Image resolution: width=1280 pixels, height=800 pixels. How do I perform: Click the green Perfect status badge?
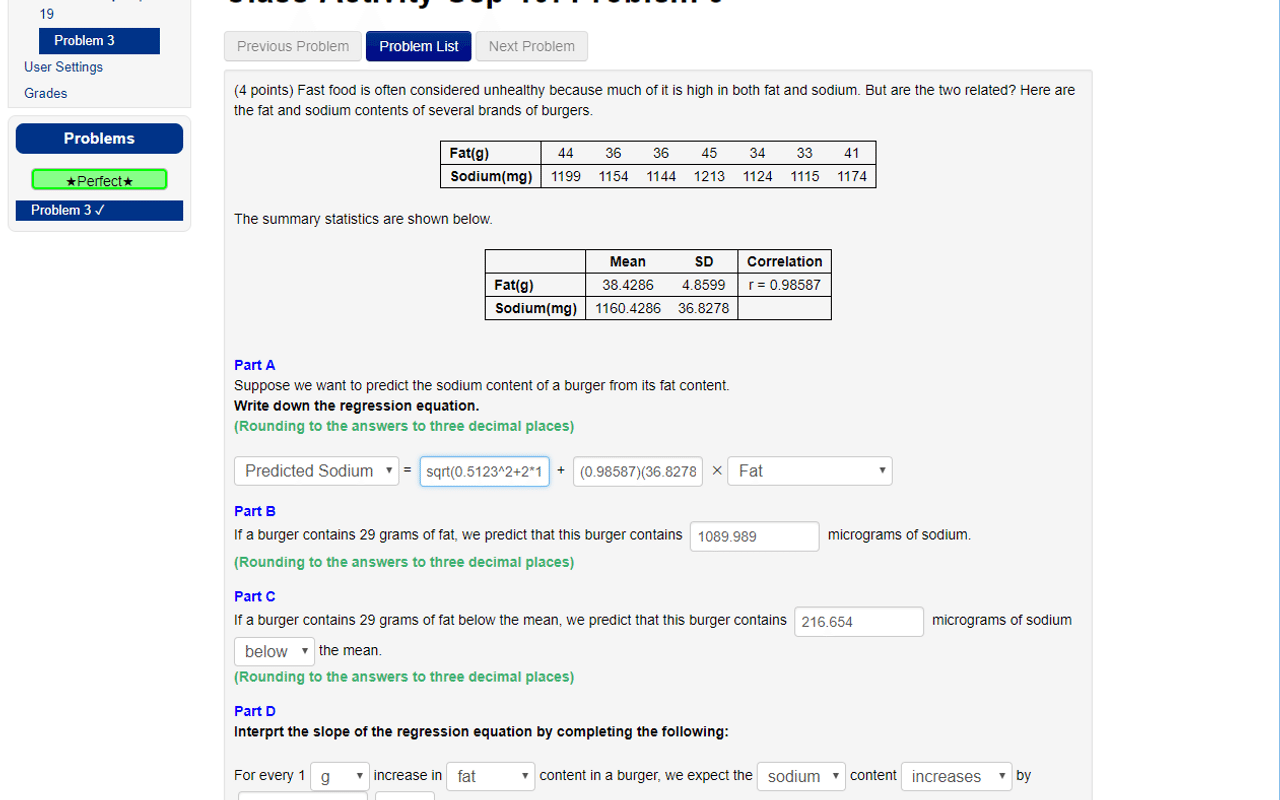click(99, 180)
